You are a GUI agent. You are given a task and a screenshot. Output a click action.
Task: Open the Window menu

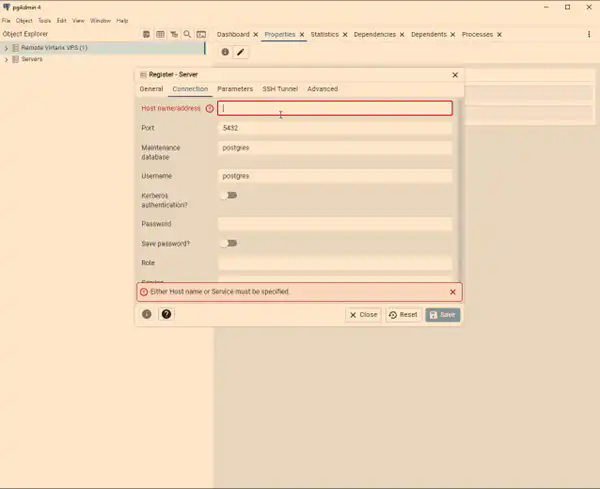click(101, 21)
